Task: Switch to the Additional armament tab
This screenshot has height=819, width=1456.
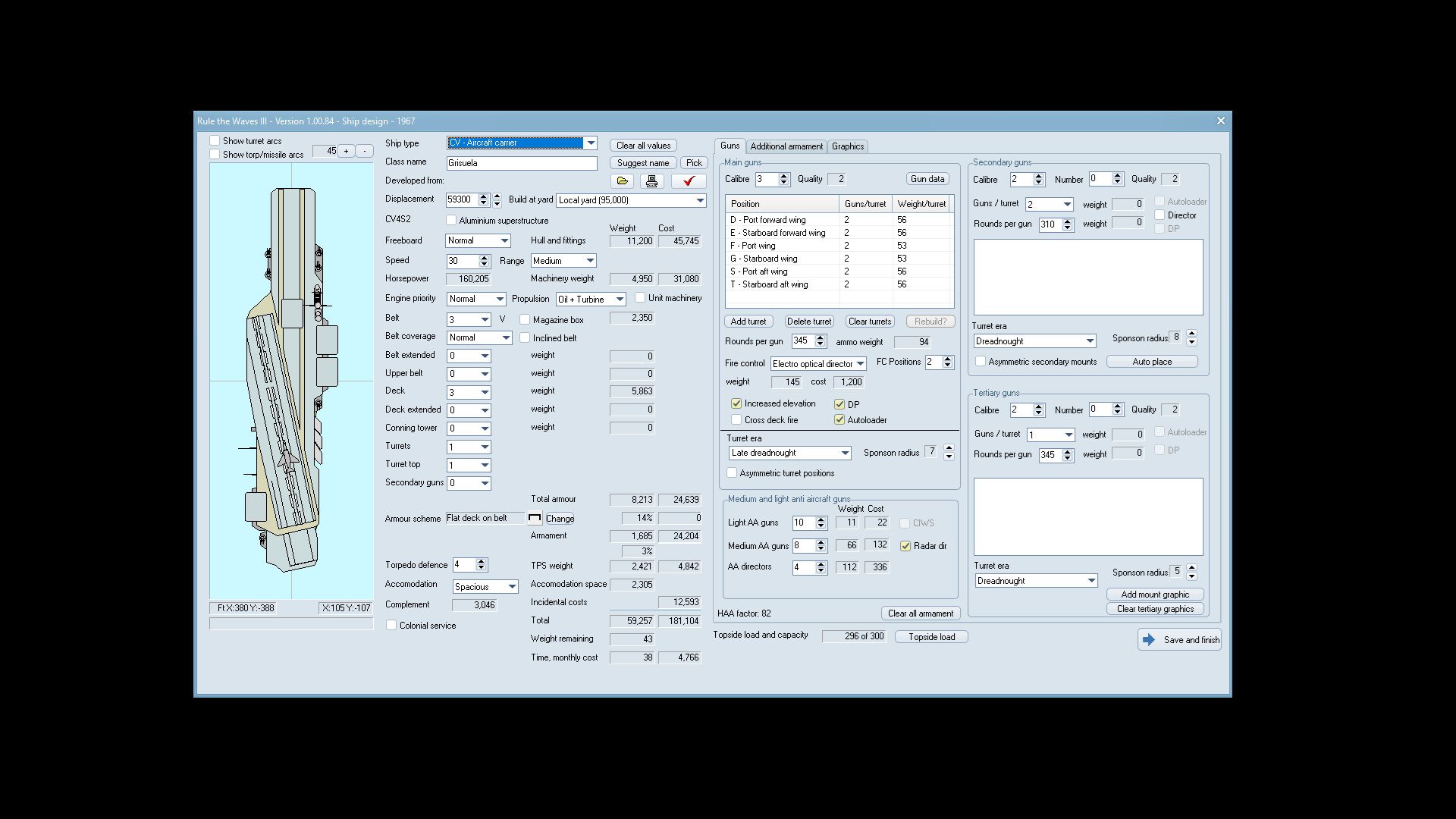Action: point(786,146)
